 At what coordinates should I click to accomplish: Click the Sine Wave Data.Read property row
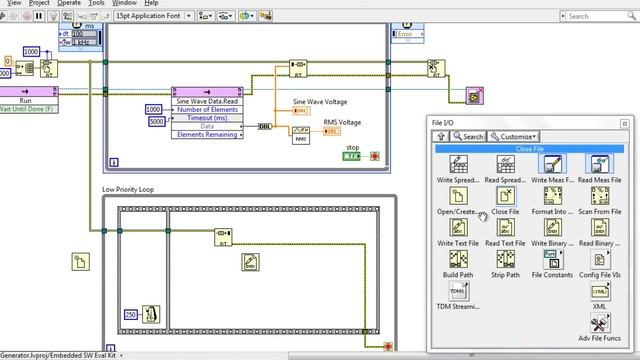(x=207, y=101)
